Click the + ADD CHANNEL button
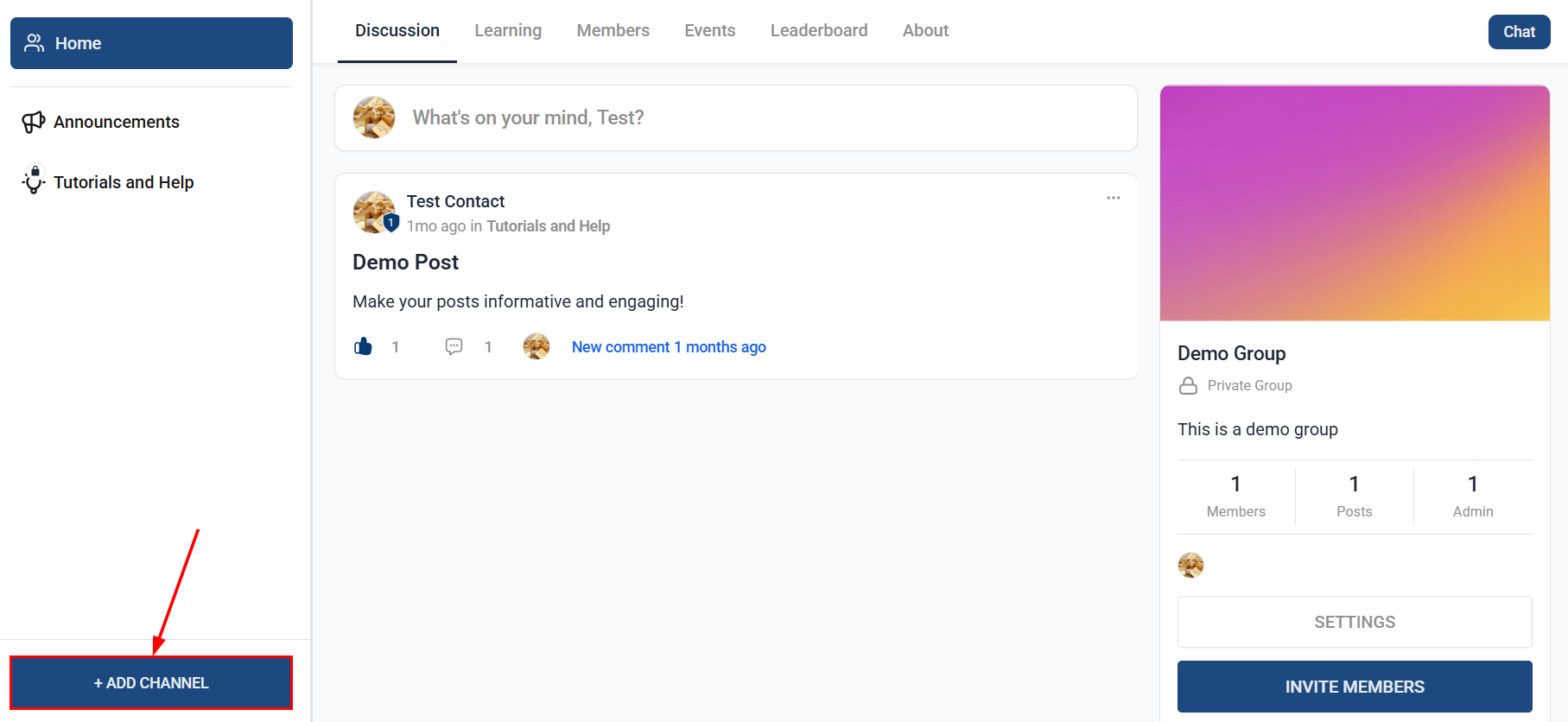The width and height of the screenshot is (1568, 722). (151, 682)
